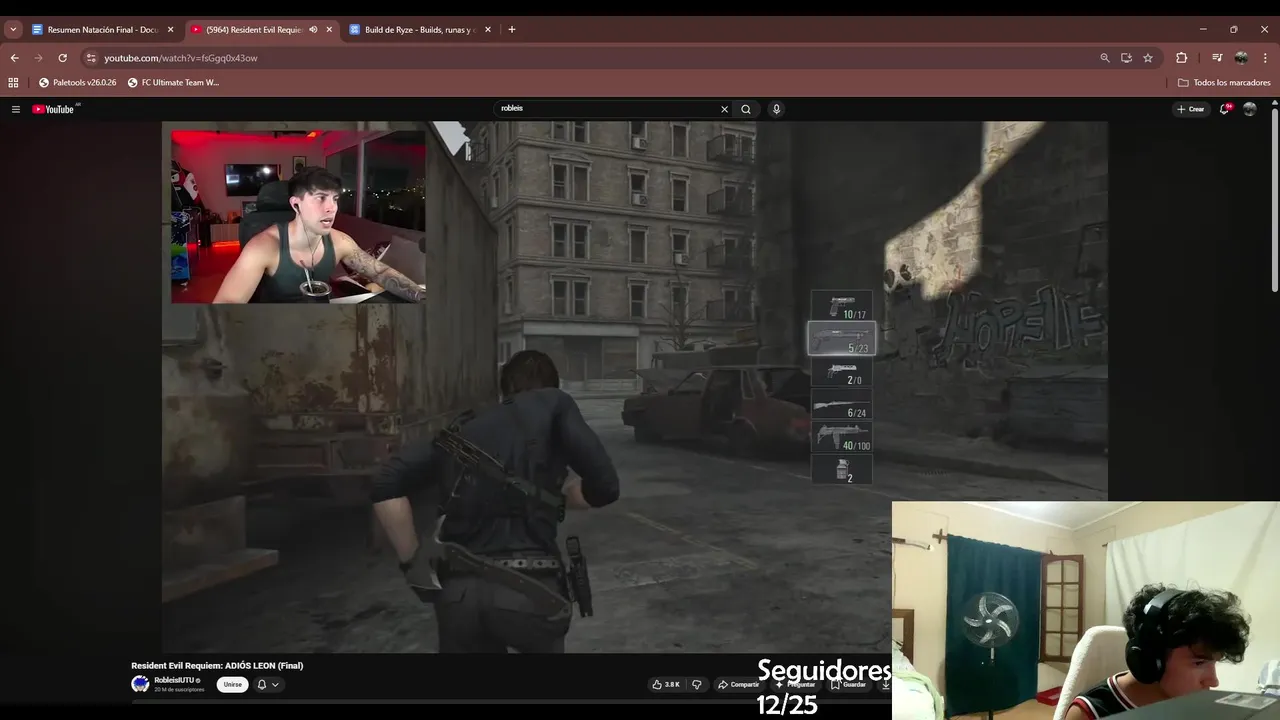Run the search with the magnifier button
Image resolution: width=1280 pixels, height=720 pixels.
pos(746,109)
